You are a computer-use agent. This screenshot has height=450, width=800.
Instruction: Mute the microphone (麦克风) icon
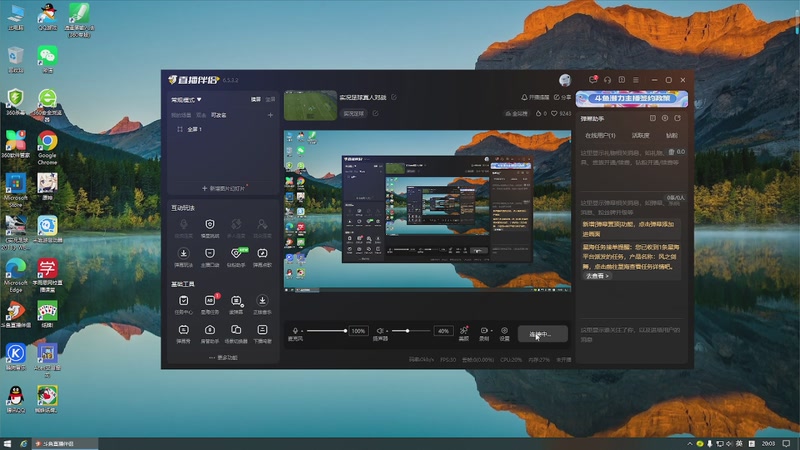(x=295, y=331)
